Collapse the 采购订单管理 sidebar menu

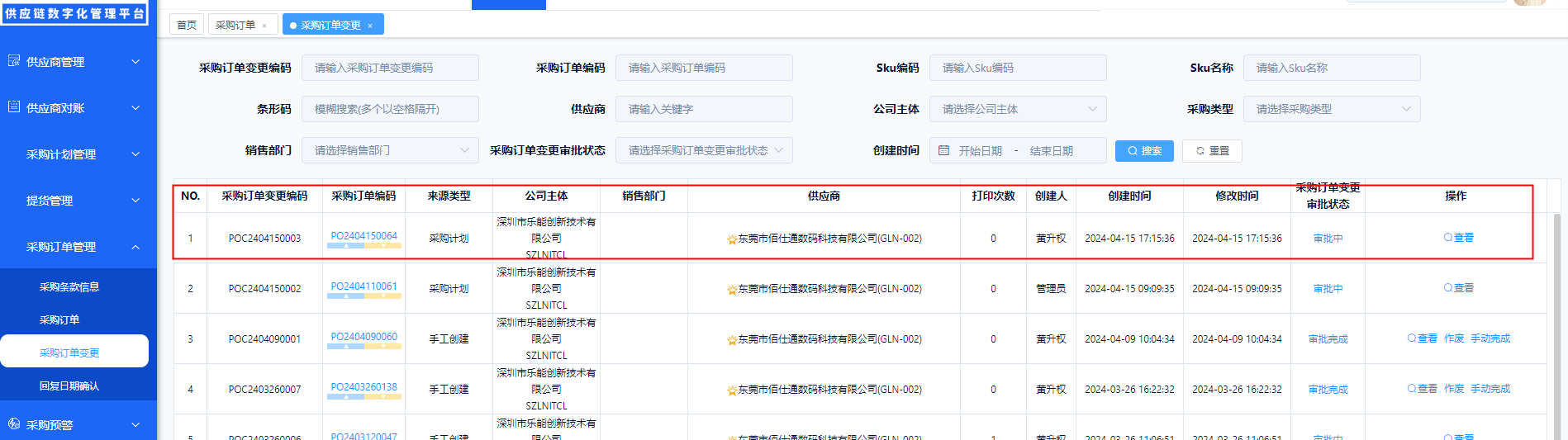[135, 247]
